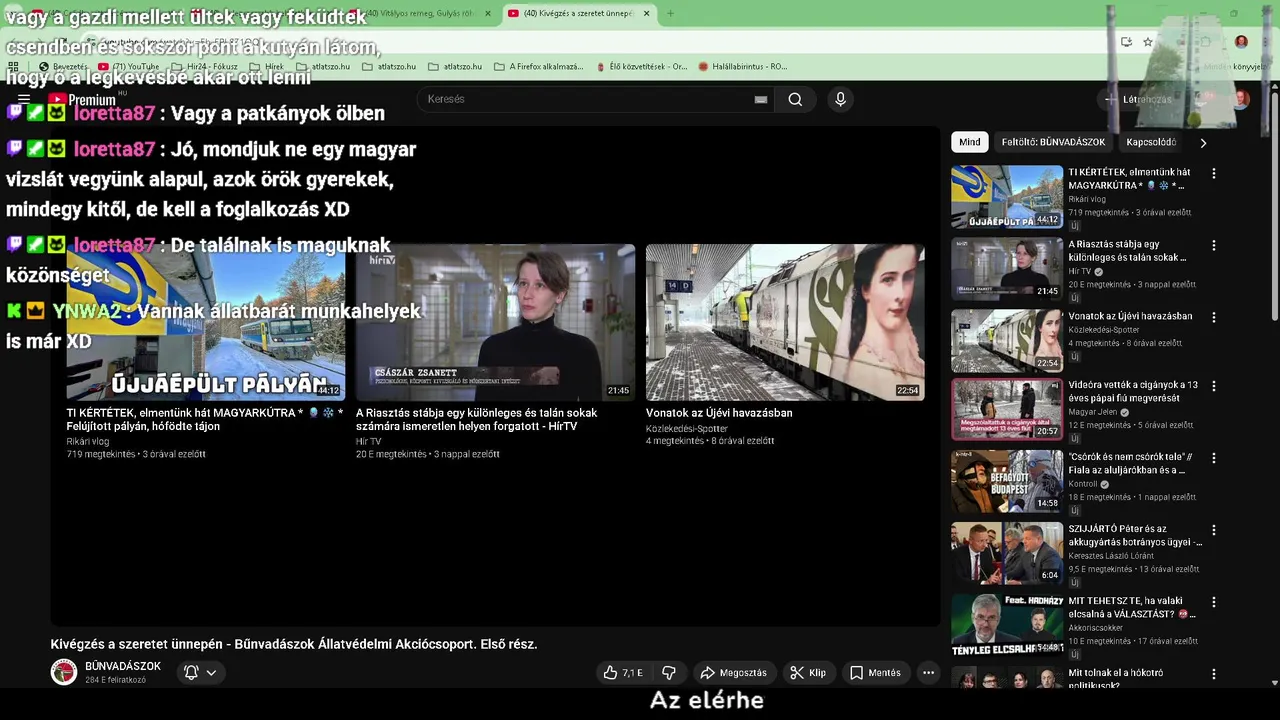1280x720 pixels.
Task: Open the on-screen keyboard in search box
Action: coord(761,99)
